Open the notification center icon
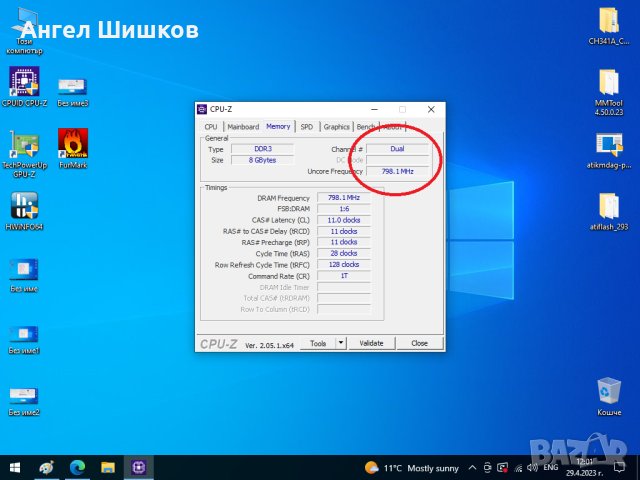Viewport: 640px width, 480px height. tap(619, 468)
